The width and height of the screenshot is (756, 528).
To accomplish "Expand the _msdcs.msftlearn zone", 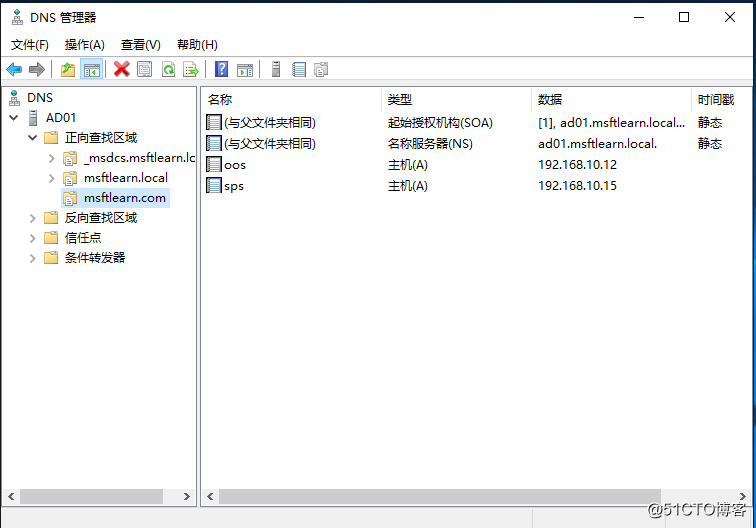I will click(52, 158).
